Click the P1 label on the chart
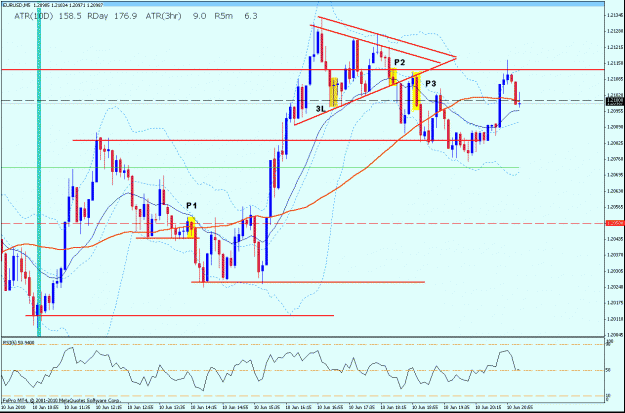 [x=191, y=206]
